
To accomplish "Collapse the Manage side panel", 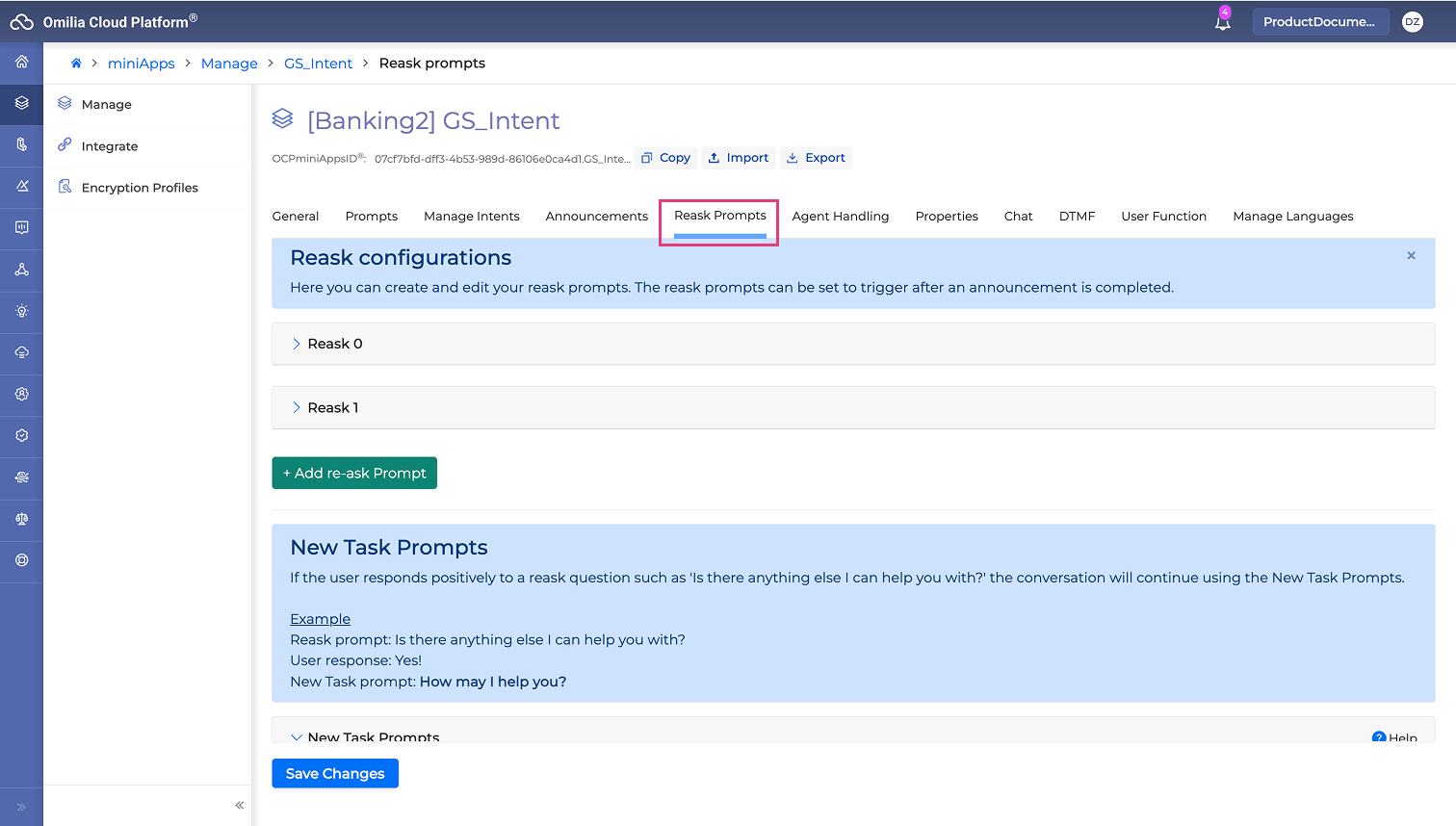I will (239, 805).
